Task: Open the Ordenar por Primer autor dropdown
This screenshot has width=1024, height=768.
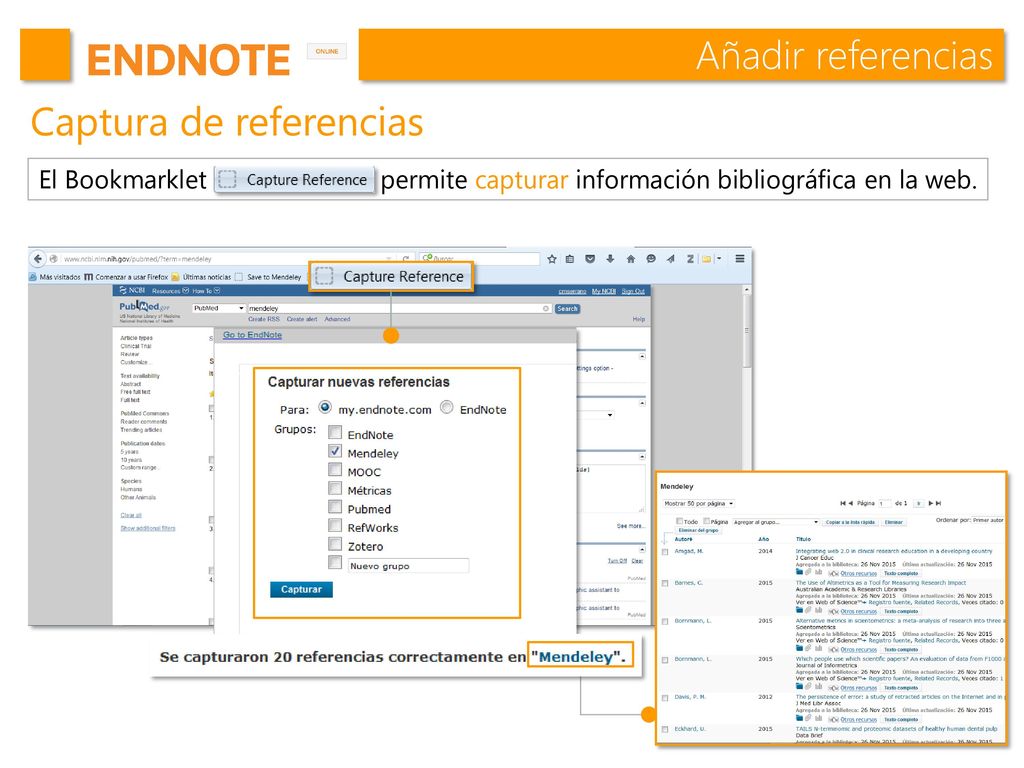Action: coord(987,520)
